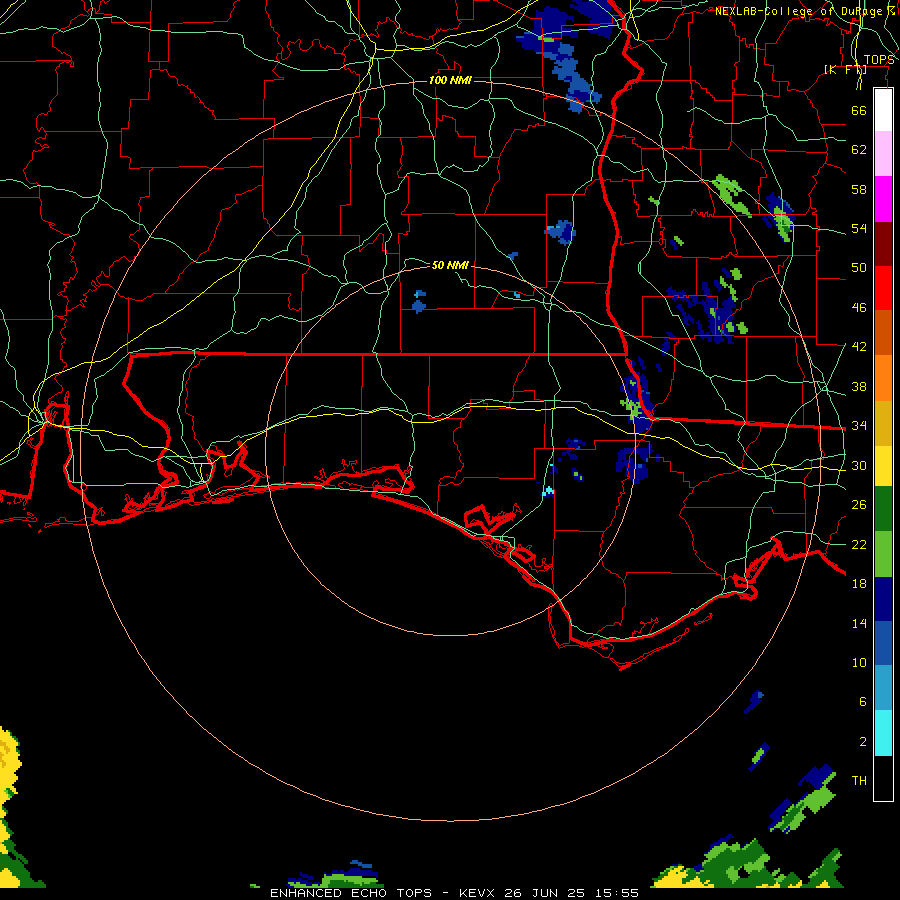
Task: Click the navy blue legend swatch
Action: coord(883,599)
